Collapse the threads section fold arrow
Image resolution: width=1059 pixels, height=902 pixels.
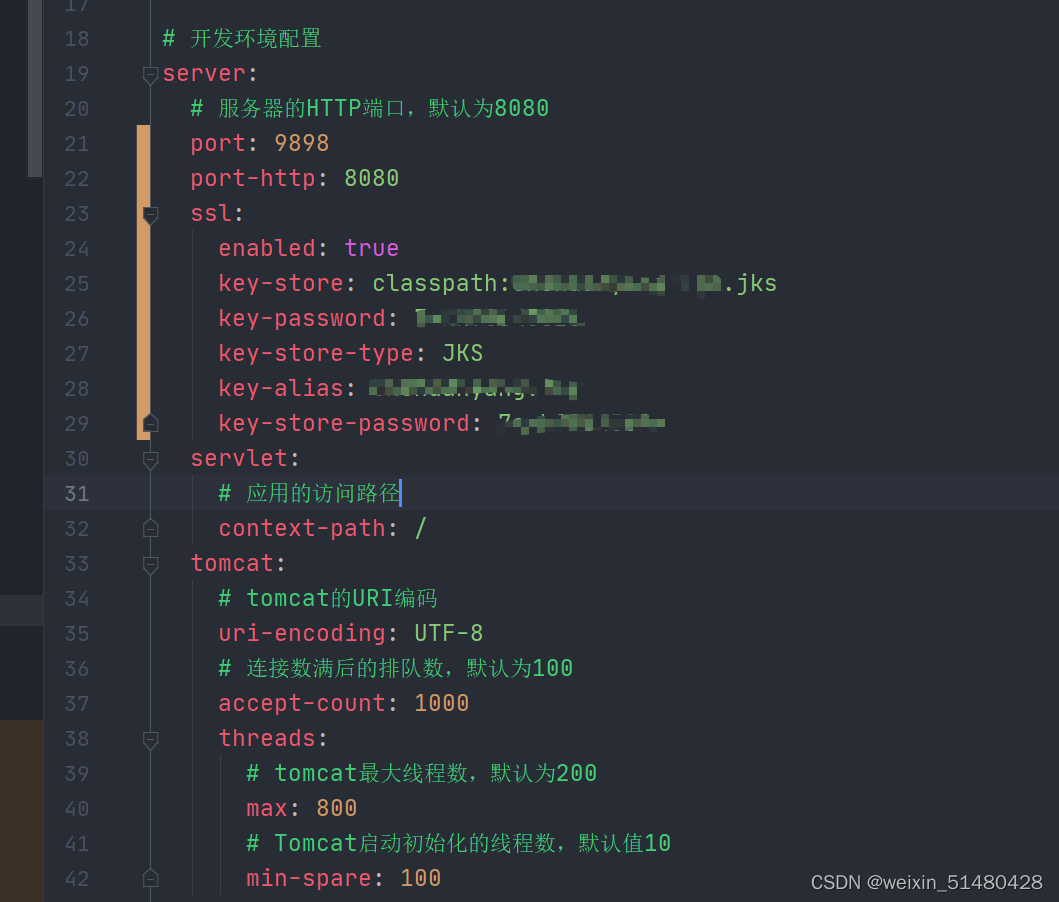click(149, 738)
